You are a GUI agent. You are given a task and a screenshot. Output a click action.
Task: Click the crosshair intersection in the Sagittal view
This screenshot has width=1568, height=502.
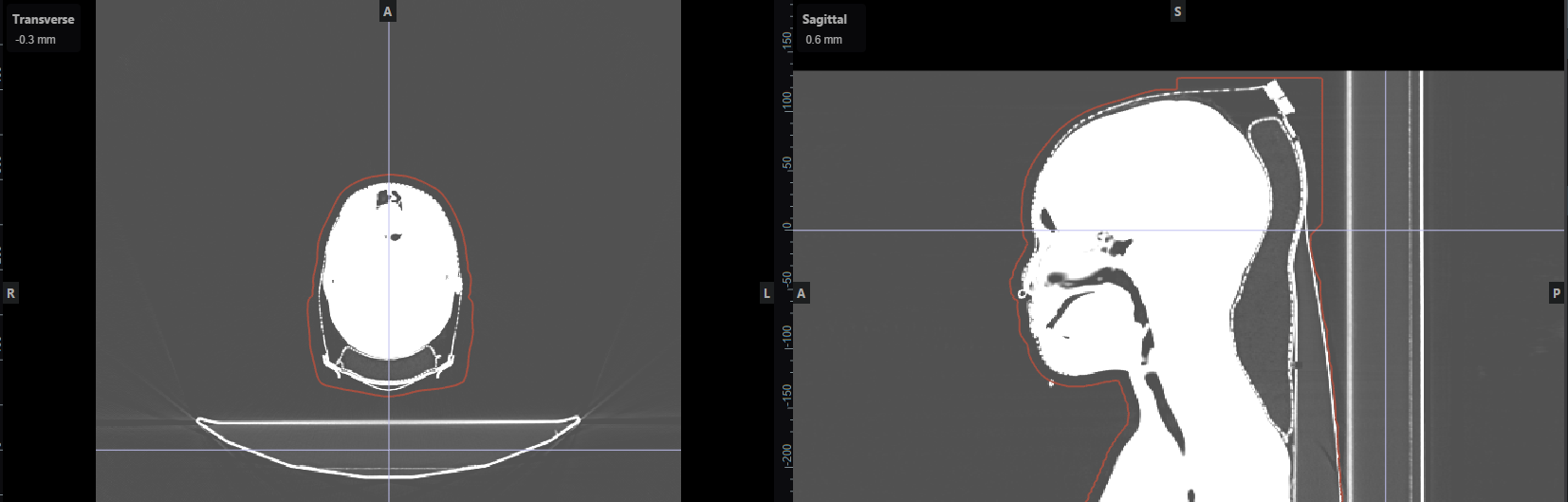1386,230
